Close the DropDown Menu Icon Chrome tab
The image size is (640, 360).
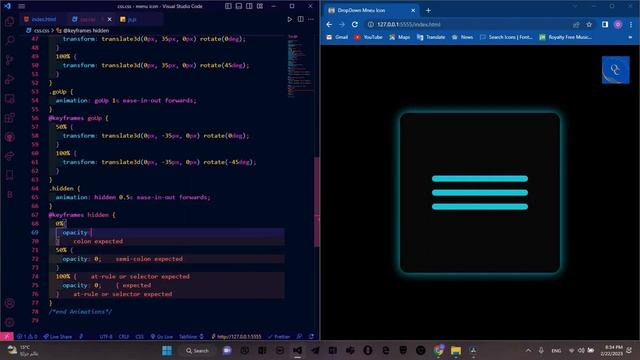tap(413, 10)
